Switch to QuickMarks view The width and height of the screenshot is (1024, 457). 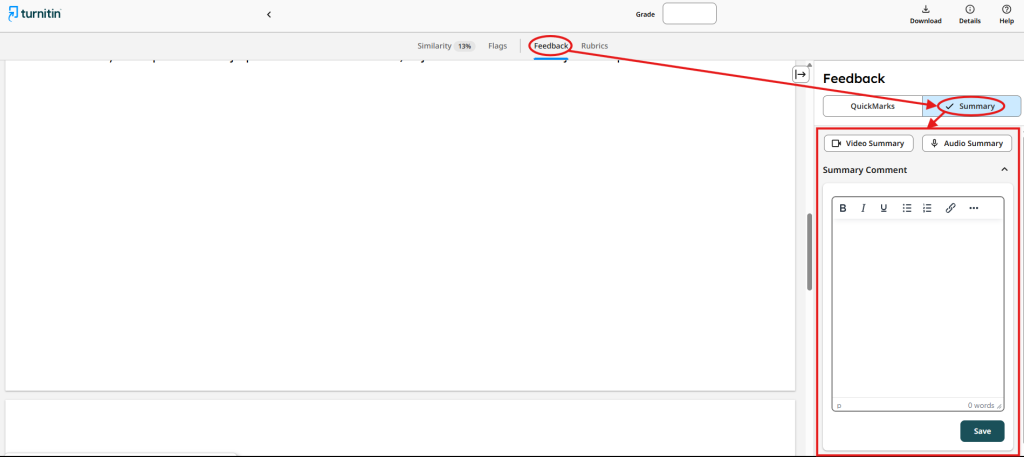point(872,106)
